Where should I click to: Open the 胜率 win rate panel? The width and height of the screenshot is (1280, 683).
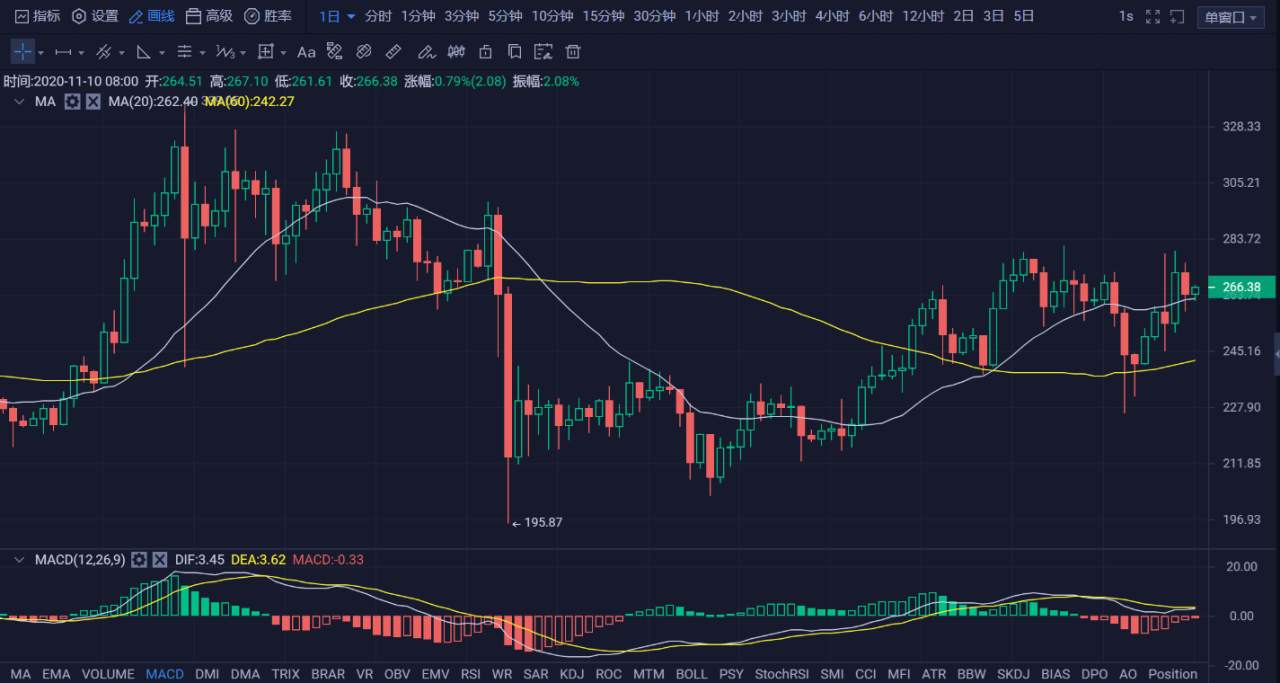(268, 16)
